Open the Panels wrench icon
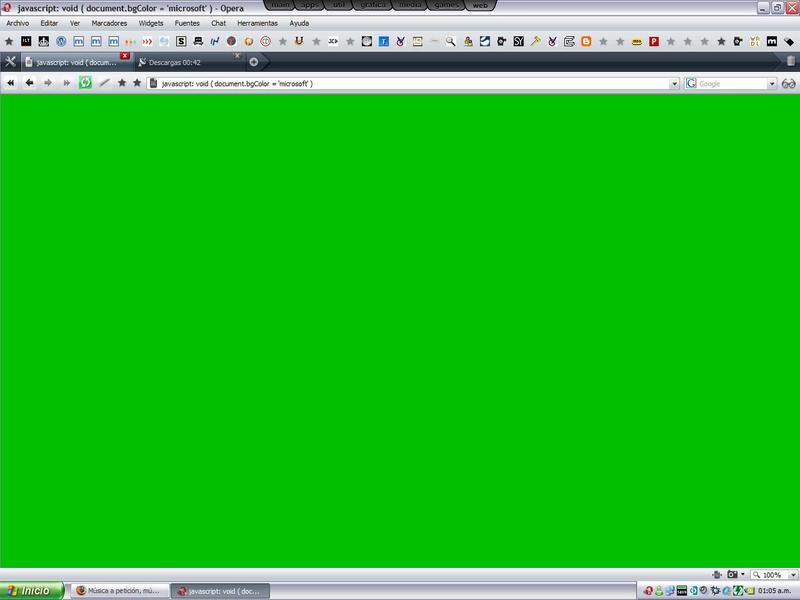This screenshot has height=600, width=800. tap(10, 62)
